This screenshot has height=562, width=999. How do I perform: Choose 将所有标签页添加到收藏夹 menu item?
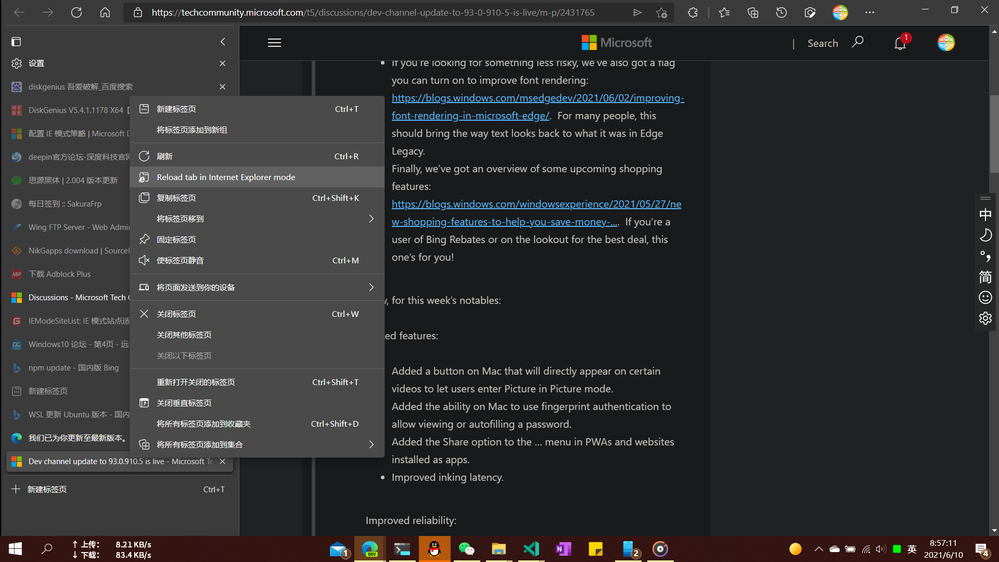257,424
